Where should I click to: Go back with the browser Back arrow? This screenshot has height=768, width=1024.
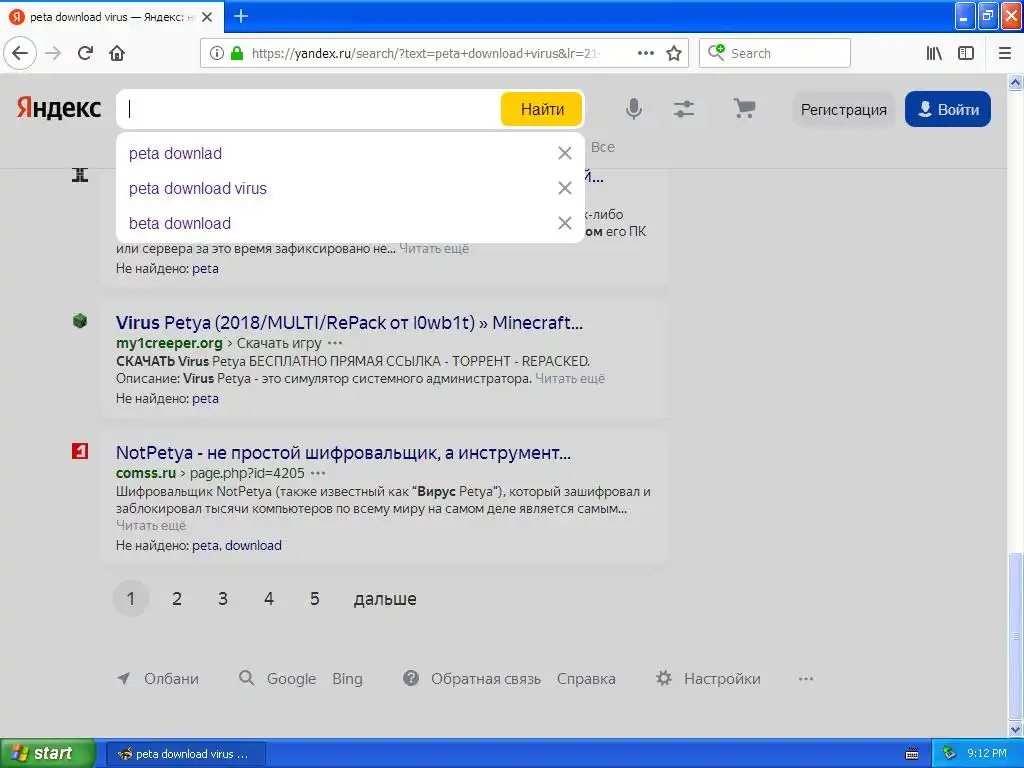[20, 53]
